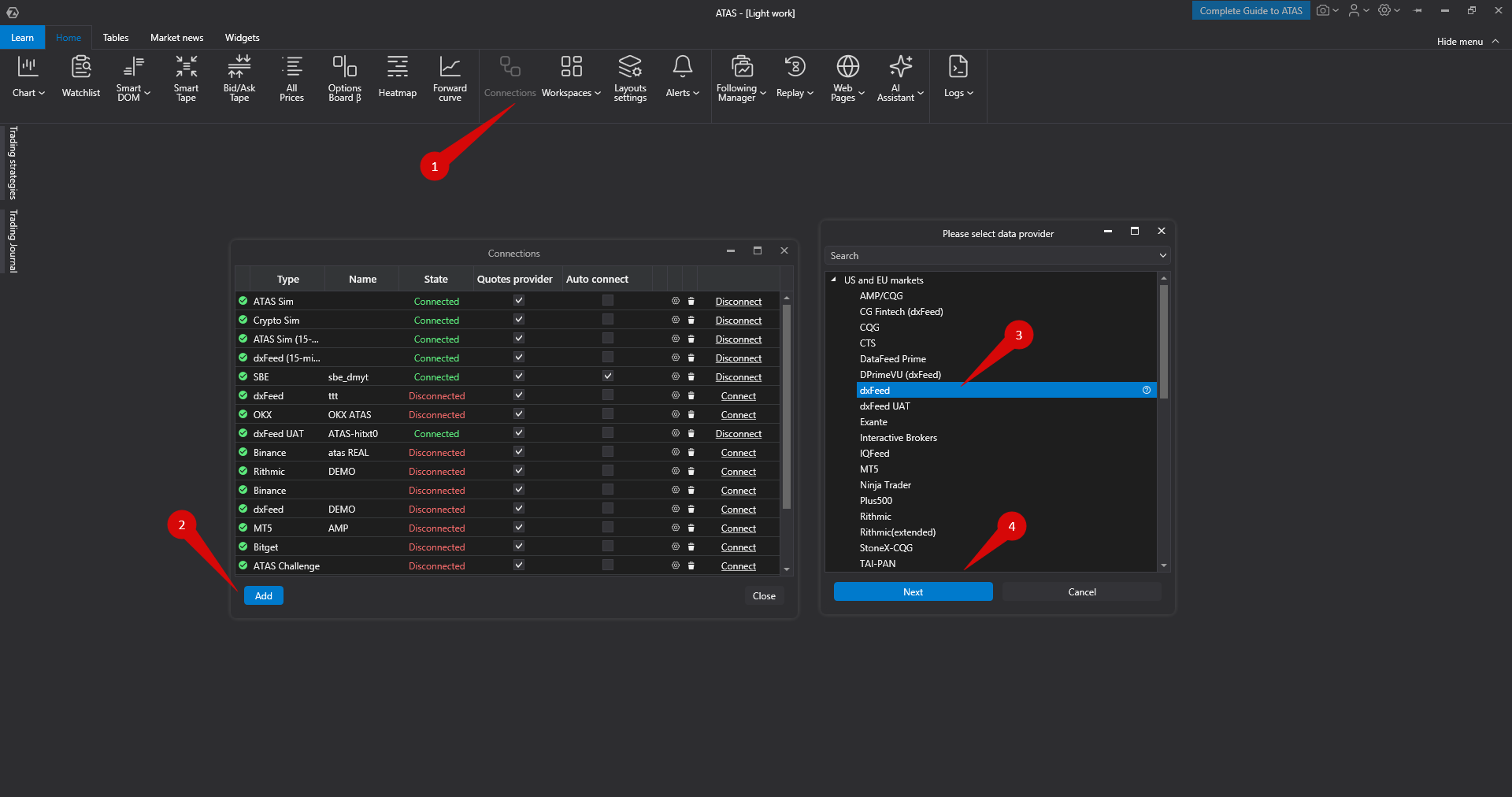
Task: Delete the MT5 AMP connection
Action: (x=691, y=528)
